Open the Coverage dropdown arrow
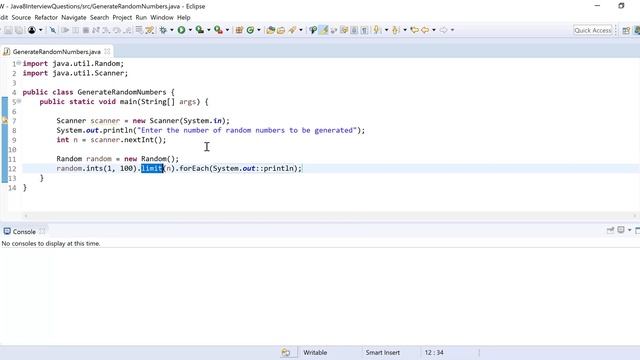 tap(209, 30)
